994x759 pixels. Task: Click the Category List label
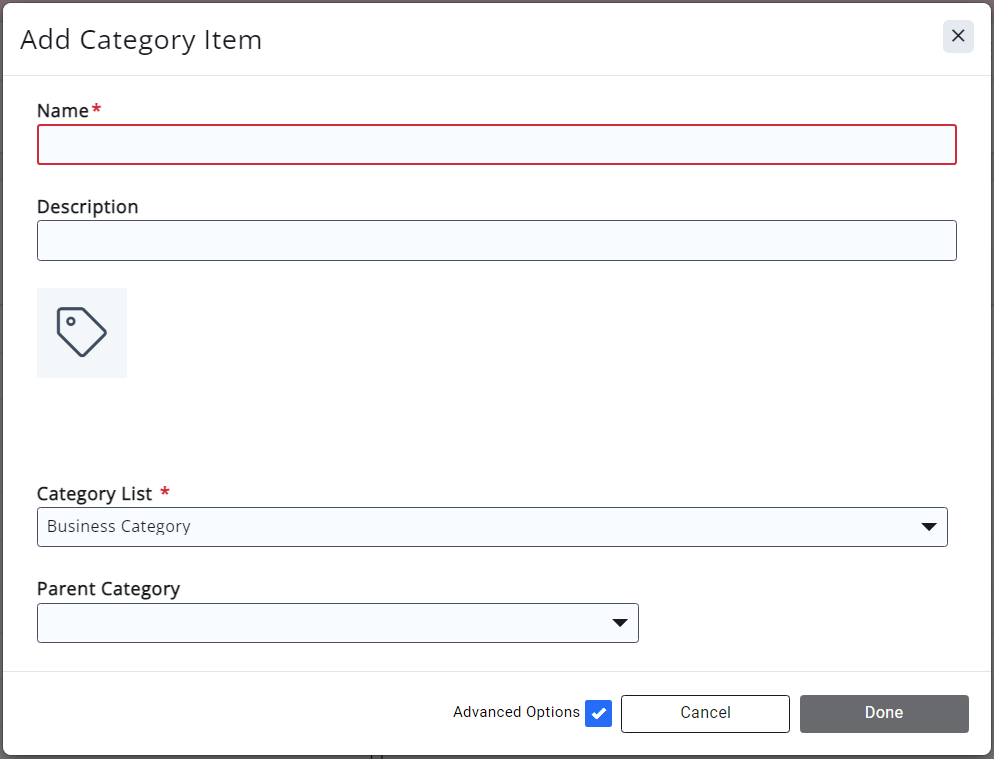click(94, 494)
